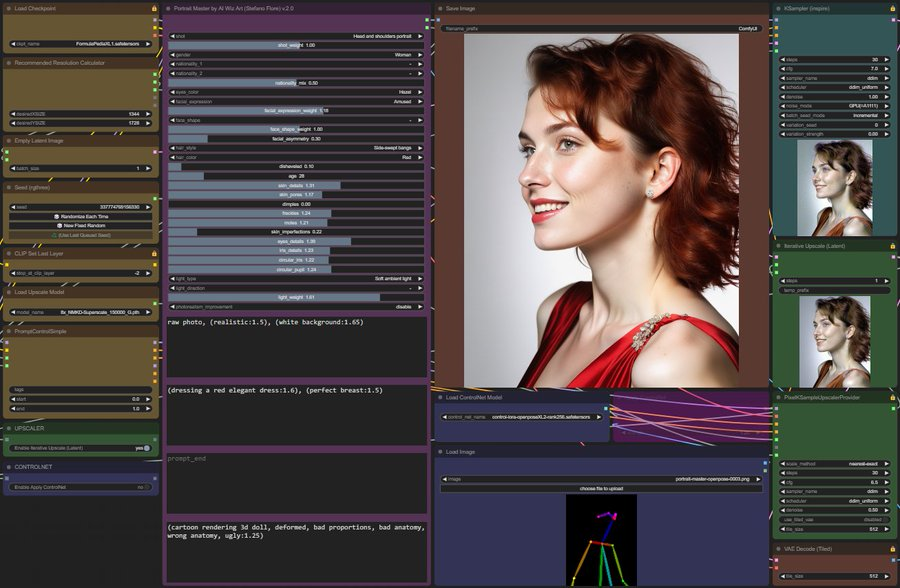The height and width of the screenshot is (588, 900).
Task: Decrease stop_at_clip_layer with its left arrow
Action: [13, 273]
